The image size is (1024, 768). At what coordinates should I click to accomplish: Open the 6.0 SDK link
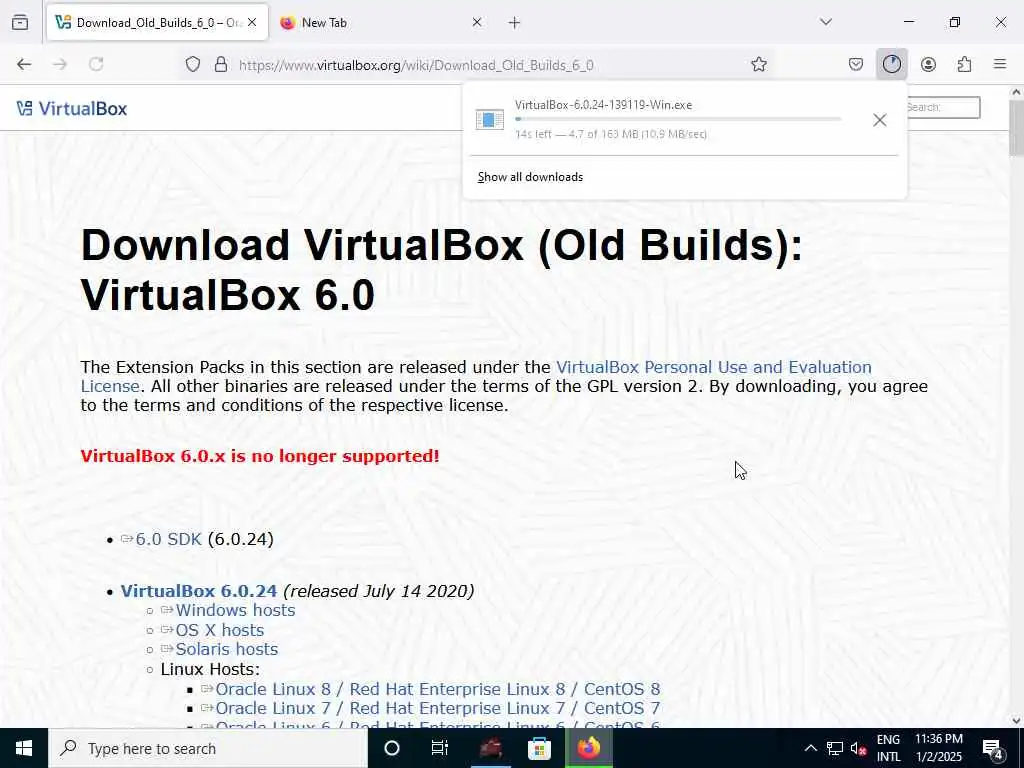168,539
